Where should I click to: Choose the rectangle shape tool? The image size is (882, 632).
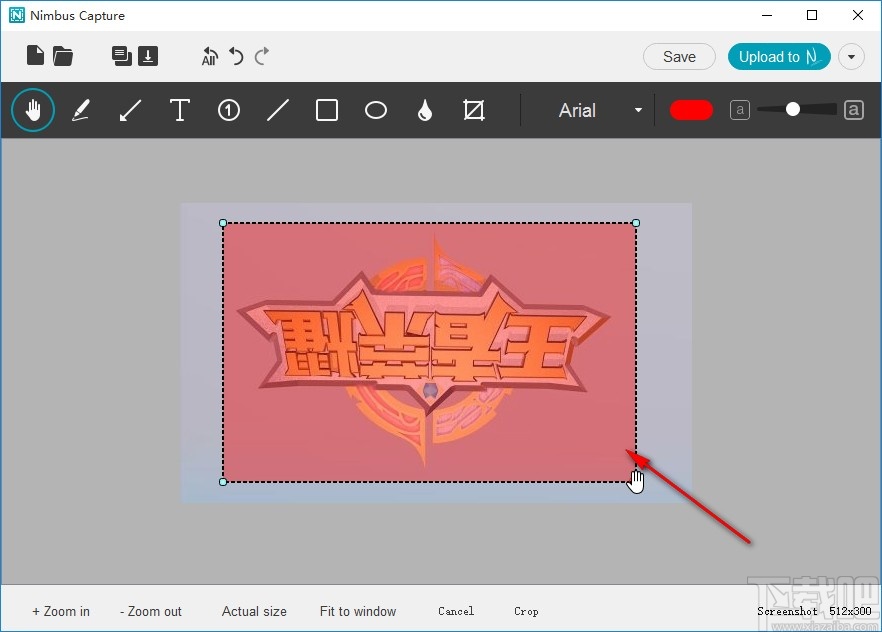[327, 110]
